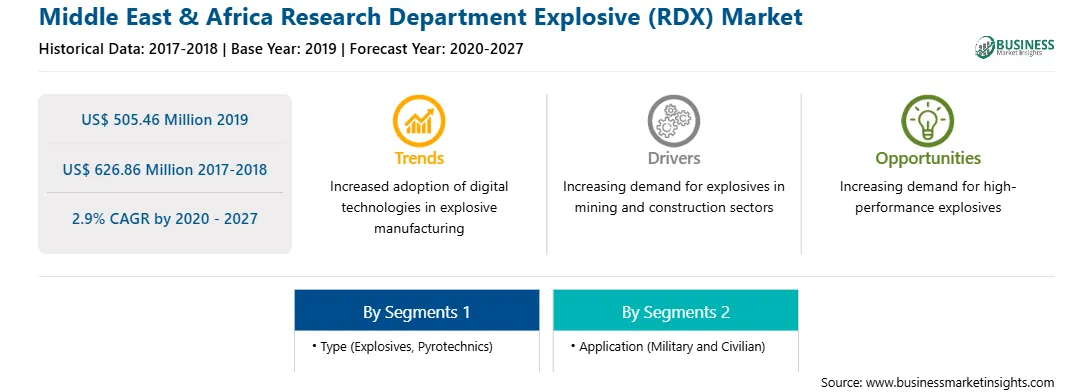Click the high-performance explosives opportunity description
The width and height of the screenshot is (1092, 392).
point(928,197)
